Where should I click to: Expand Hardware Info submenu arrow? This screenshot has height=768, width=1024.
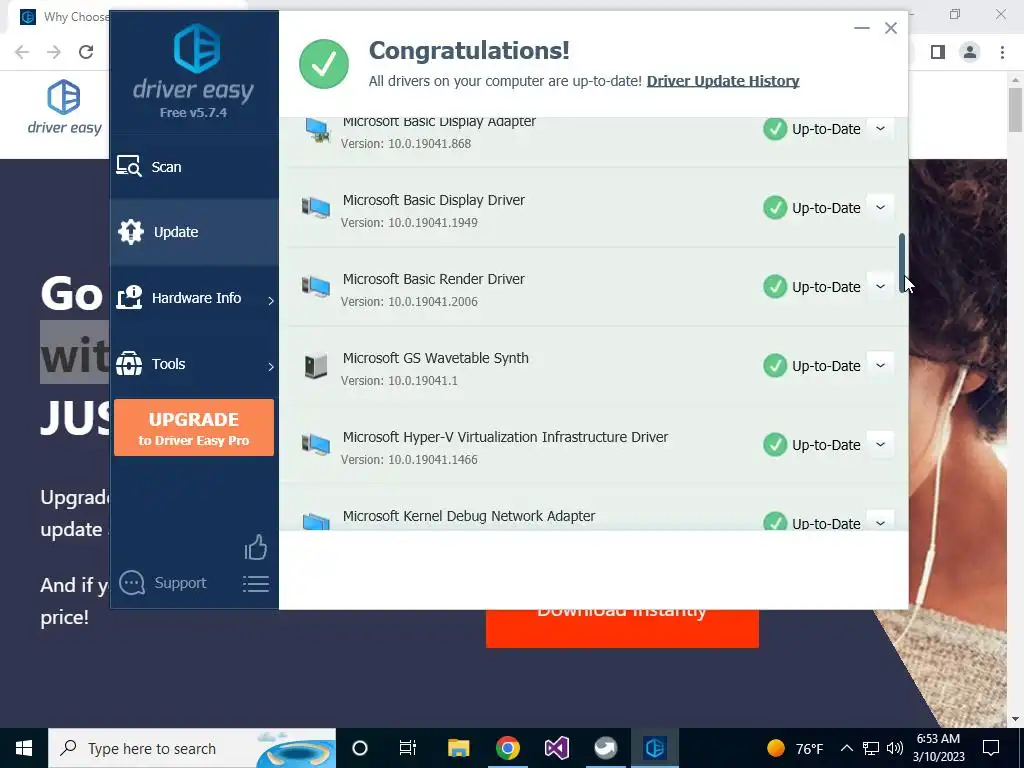[x=270, y=300]
